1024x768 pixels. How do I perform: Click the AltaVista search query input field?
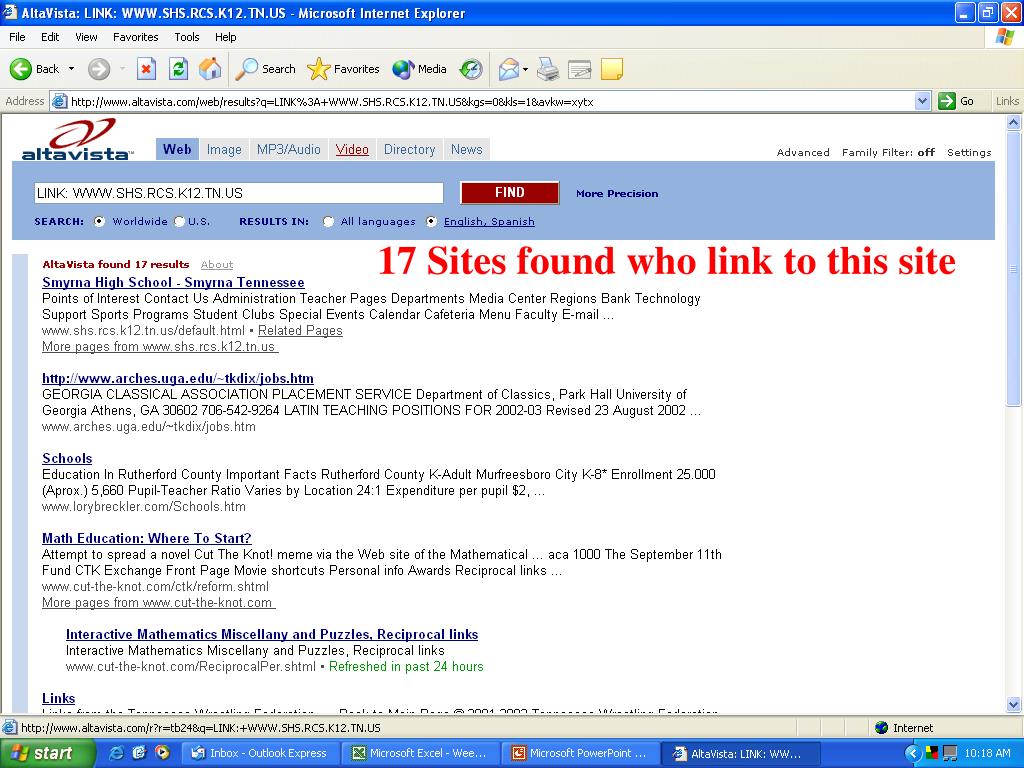(x=239, y=193)
